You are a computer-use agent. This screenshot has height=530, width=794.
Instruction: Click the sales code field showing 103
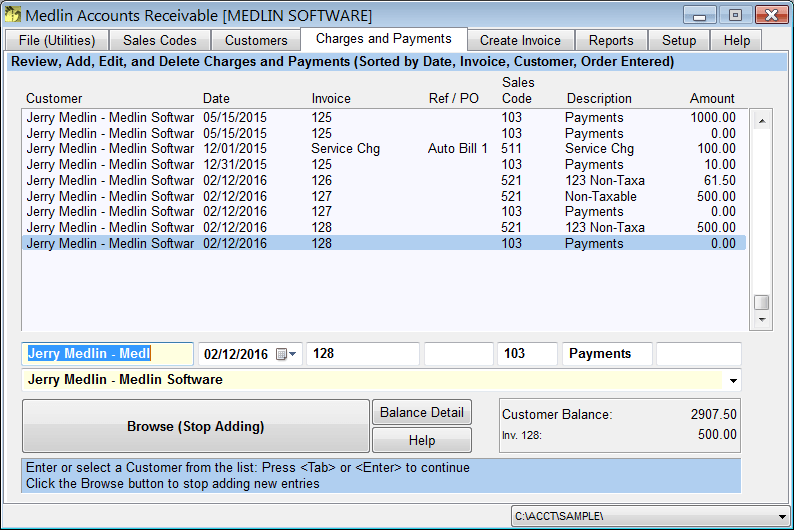(x=528, y=354)
